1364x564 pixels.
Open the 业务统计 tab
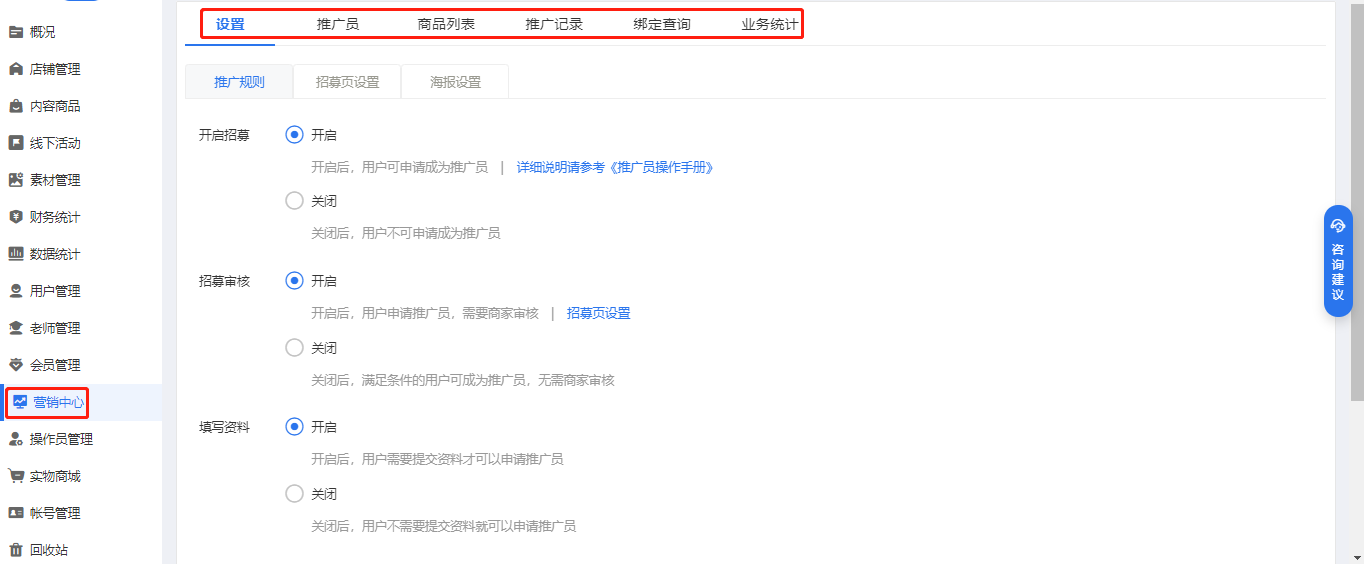(x=770, y=24)
